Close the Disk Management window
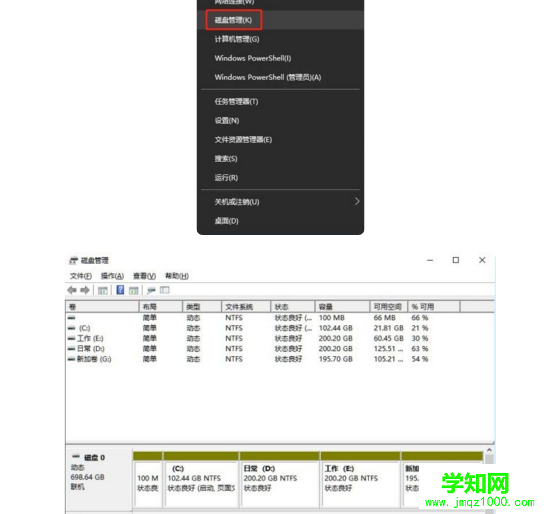 coord(482,260)
